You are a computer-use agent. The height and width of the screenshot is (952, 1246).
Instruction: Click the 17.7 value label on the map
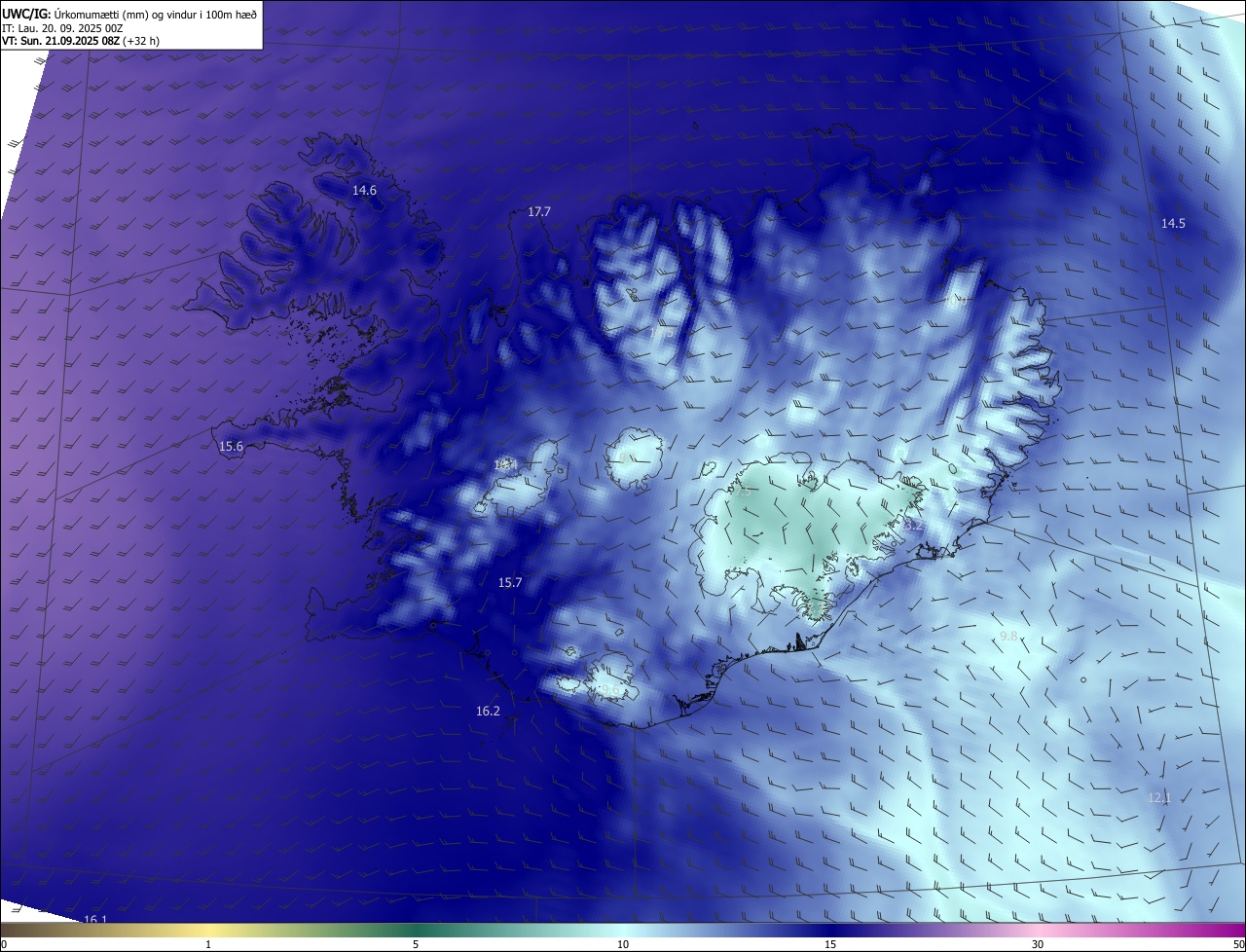tap(539, 211)
